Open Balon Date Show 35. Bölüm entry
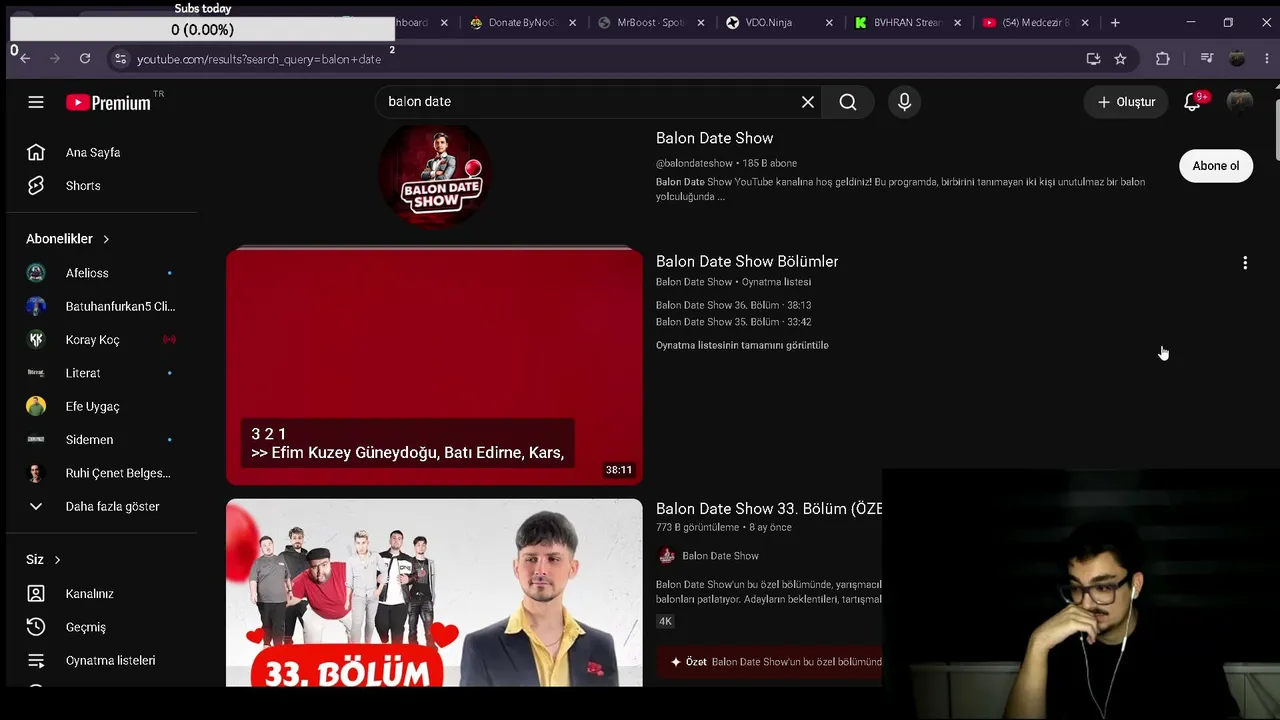 click(733, 322)
